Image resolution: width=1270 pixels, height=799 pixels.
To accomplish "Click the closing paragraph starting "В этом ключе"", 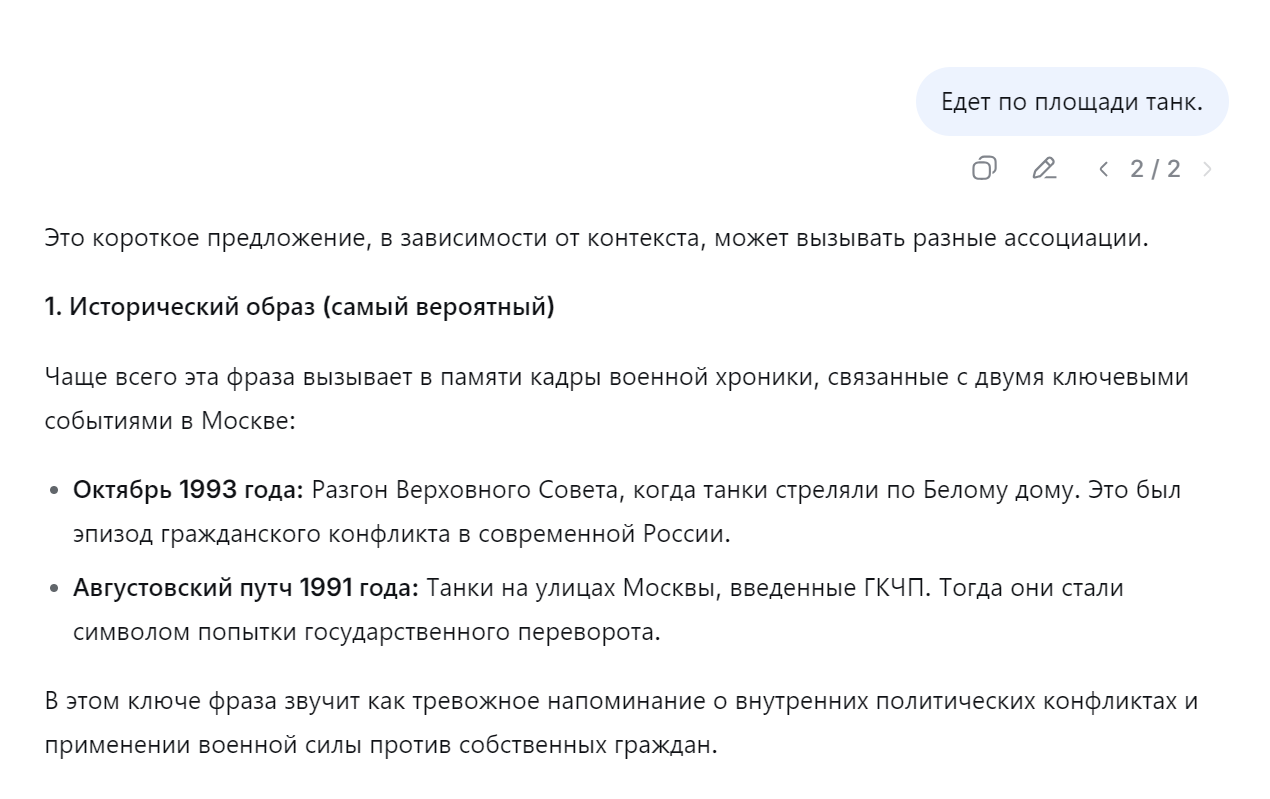I will point(620,700).
